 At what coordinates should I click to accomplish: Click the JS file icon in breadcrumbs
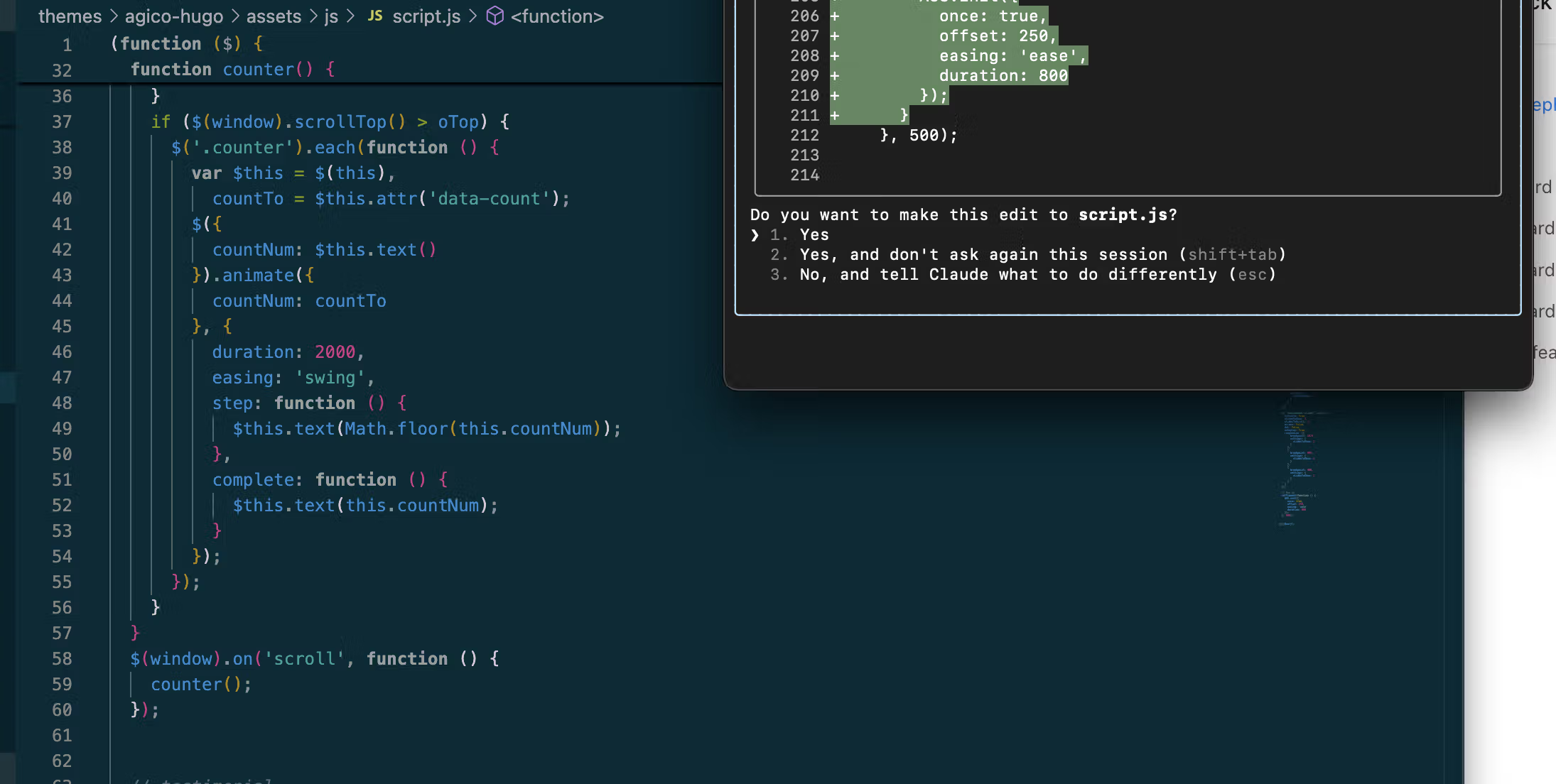374,16
